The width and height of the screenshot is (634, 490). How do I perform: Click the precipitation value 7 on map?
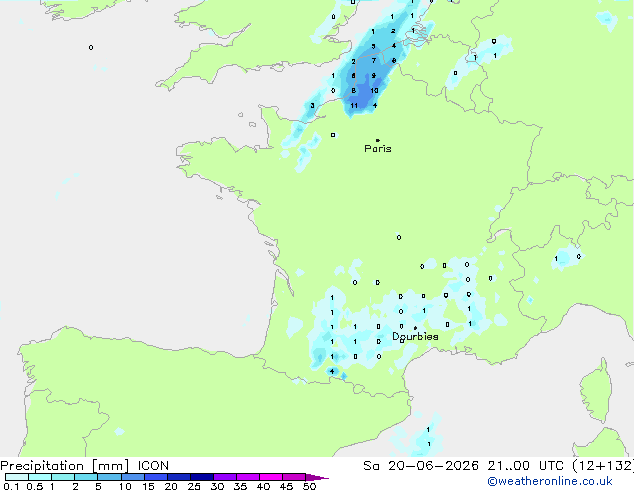[374, 61]
